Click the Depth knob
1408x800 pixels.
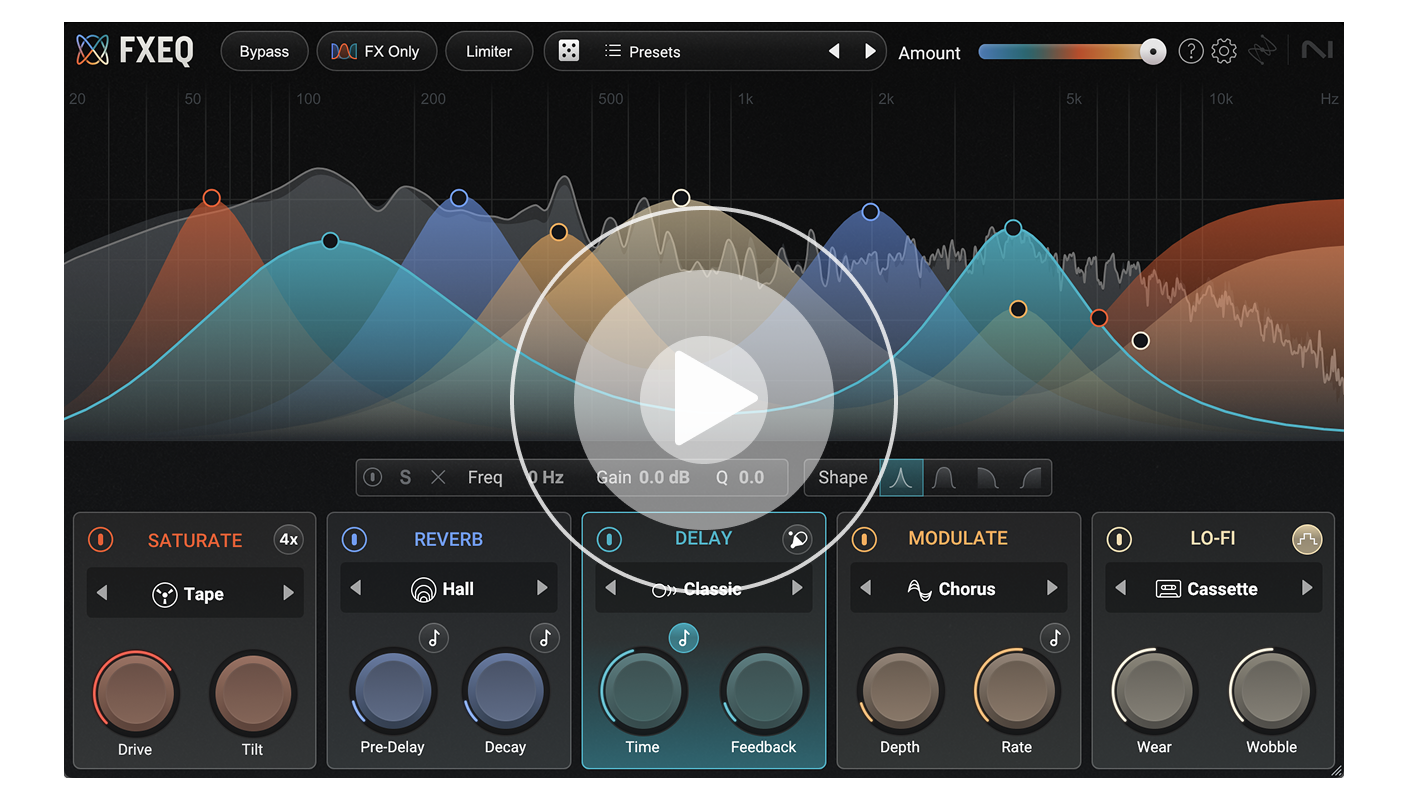pos(900,690)
